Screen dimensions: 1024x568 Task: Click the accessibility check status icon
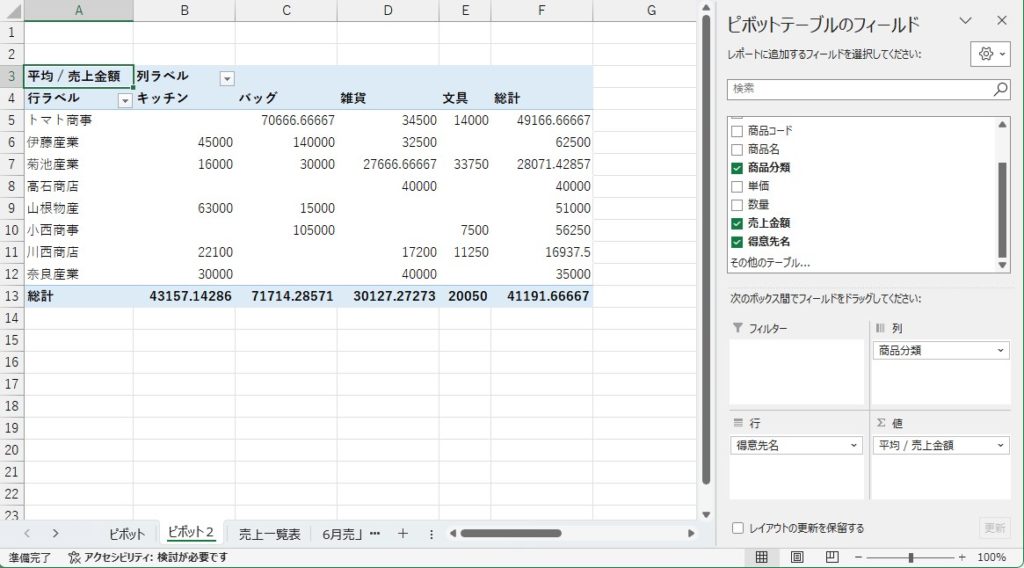point(75,557)
